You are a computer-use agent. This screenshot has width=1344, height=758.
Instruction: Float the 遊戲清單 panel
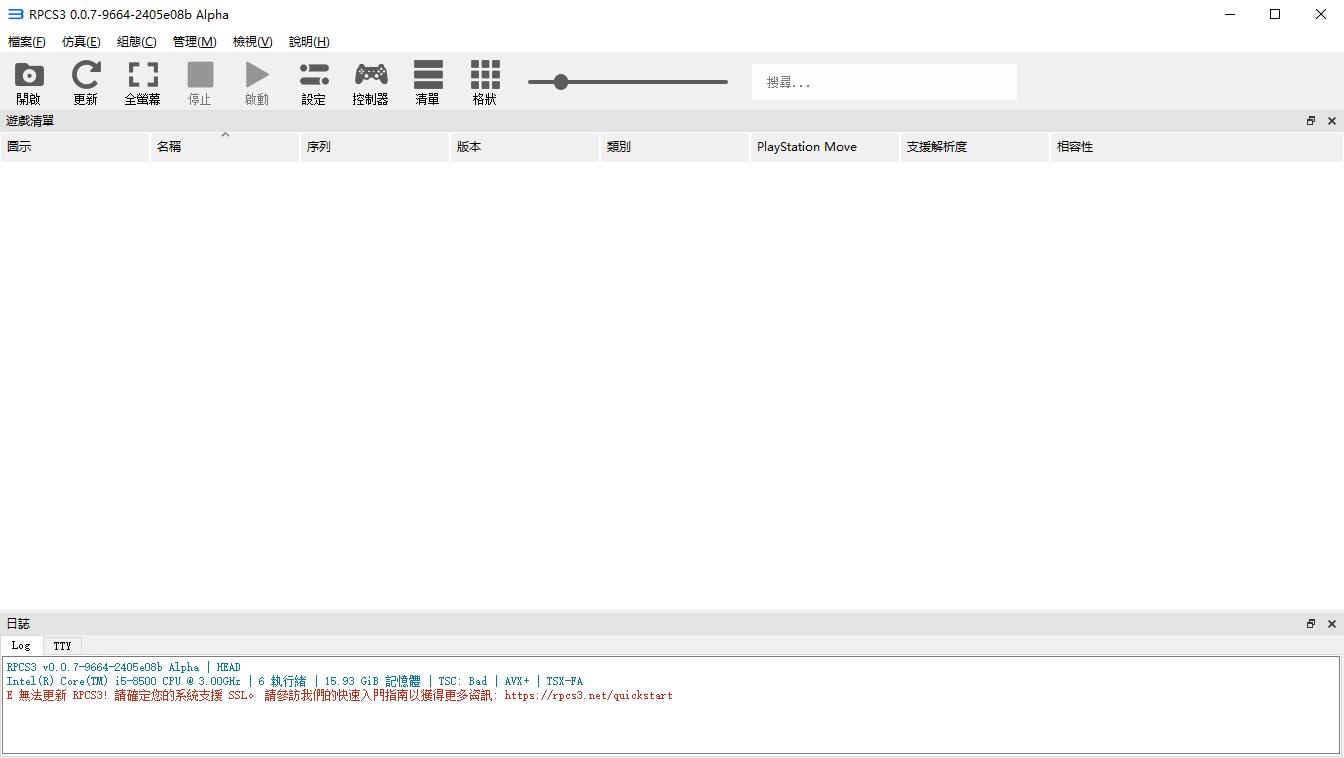pos(1311,121)
